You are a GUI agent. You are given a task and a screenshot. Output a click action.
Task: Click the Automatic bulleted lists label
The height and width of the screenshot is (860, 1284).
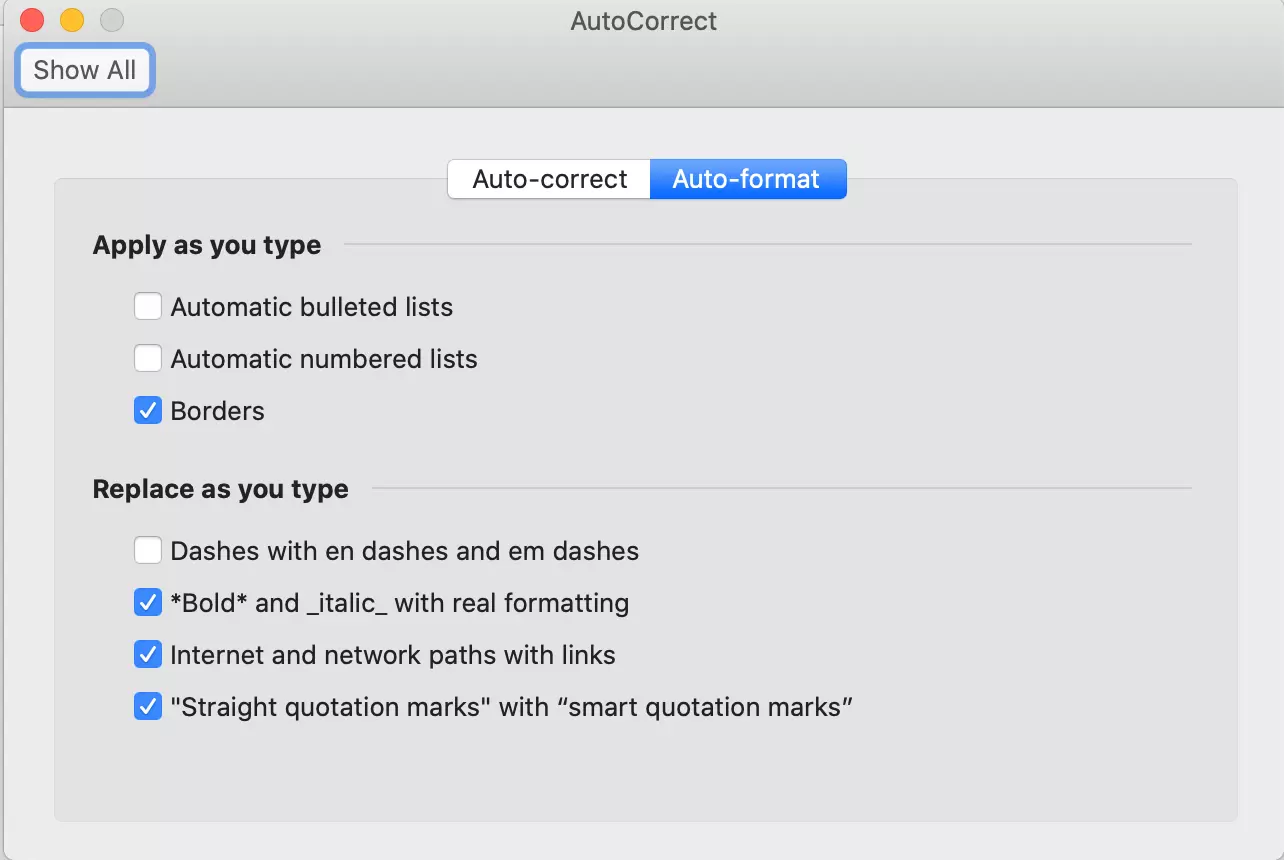point(311,307)
